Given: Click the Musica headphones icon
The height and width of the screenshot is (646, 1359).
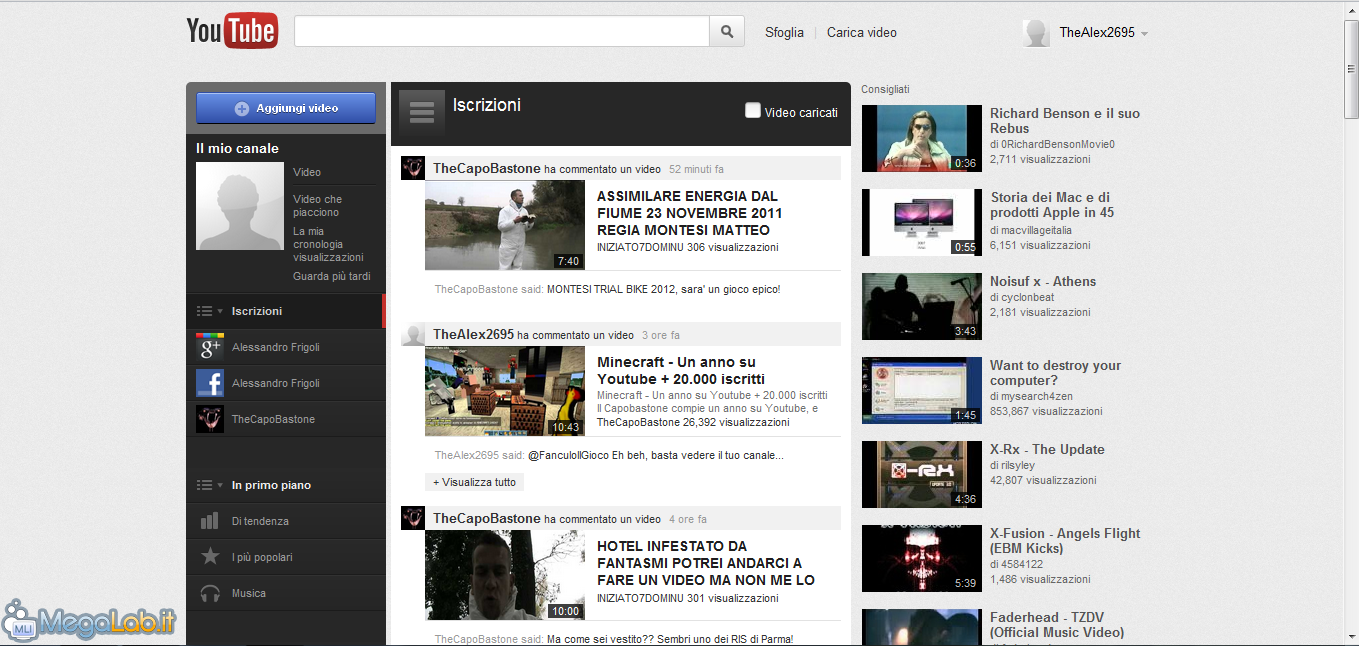Looking at the screenshot, I should click(x=209, y=593).
